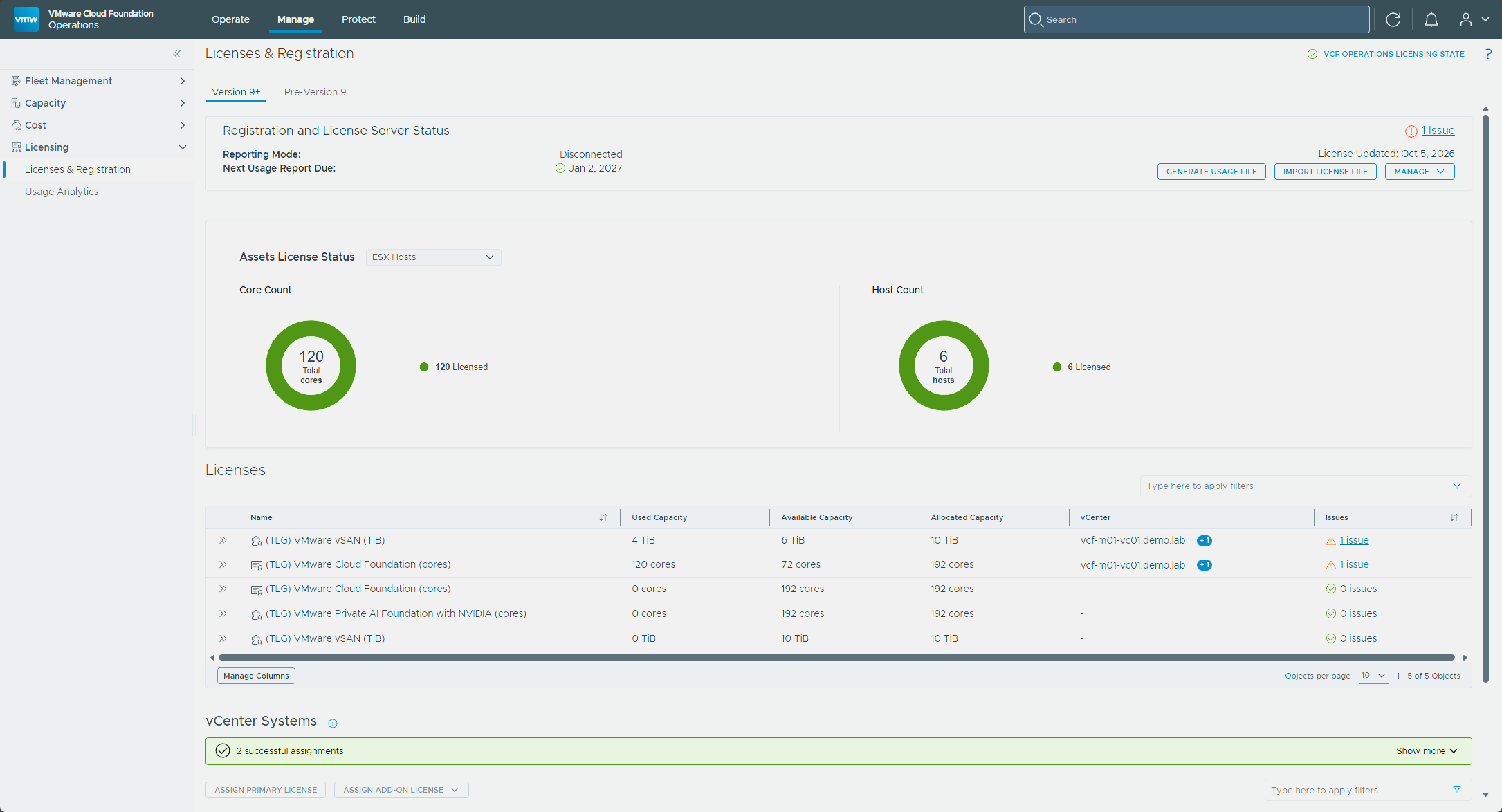1502x812 pixels.
Task: Open the Operate top menu
Action: coord(230,19)
